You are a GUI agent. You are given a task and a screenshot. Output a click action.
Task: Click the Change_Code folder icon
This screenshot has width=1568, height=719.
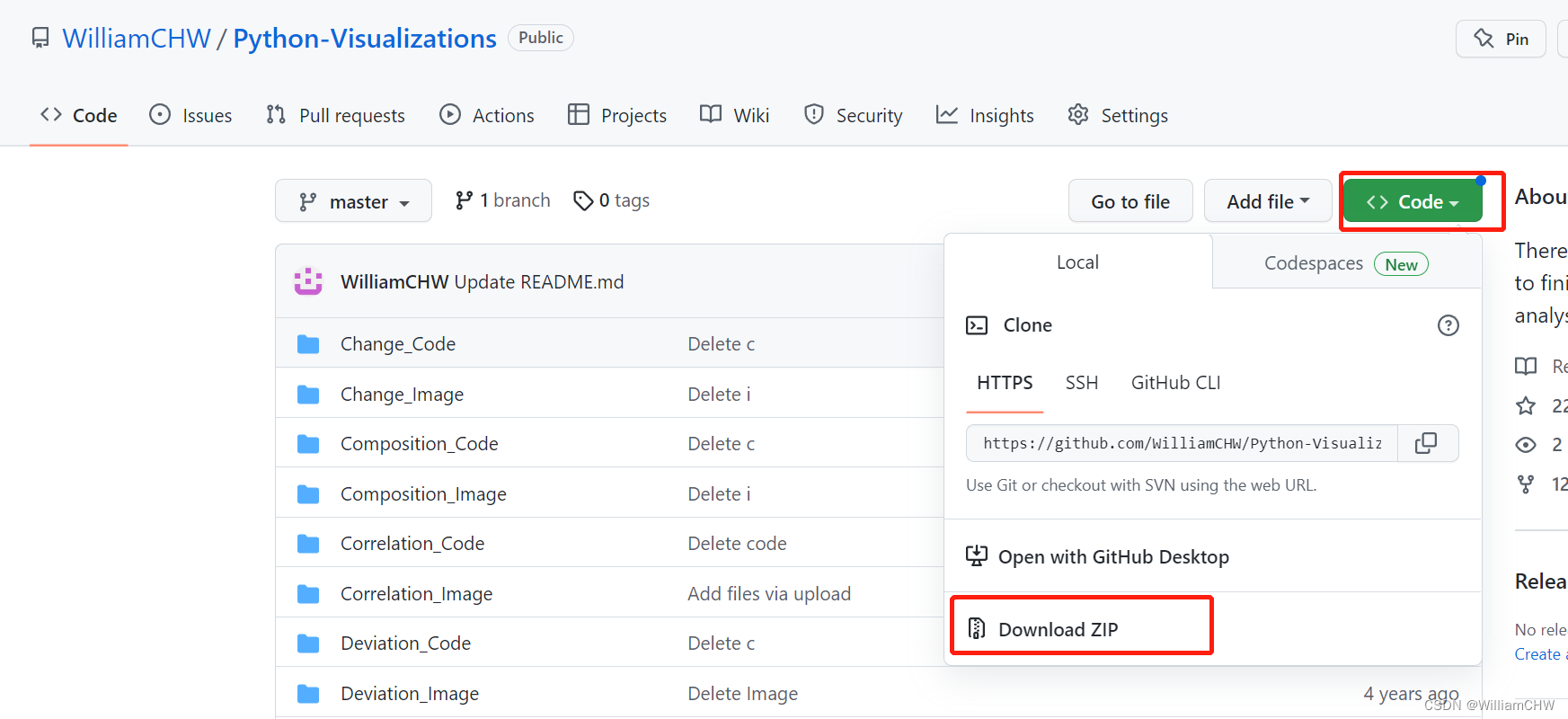pos(308,344)
